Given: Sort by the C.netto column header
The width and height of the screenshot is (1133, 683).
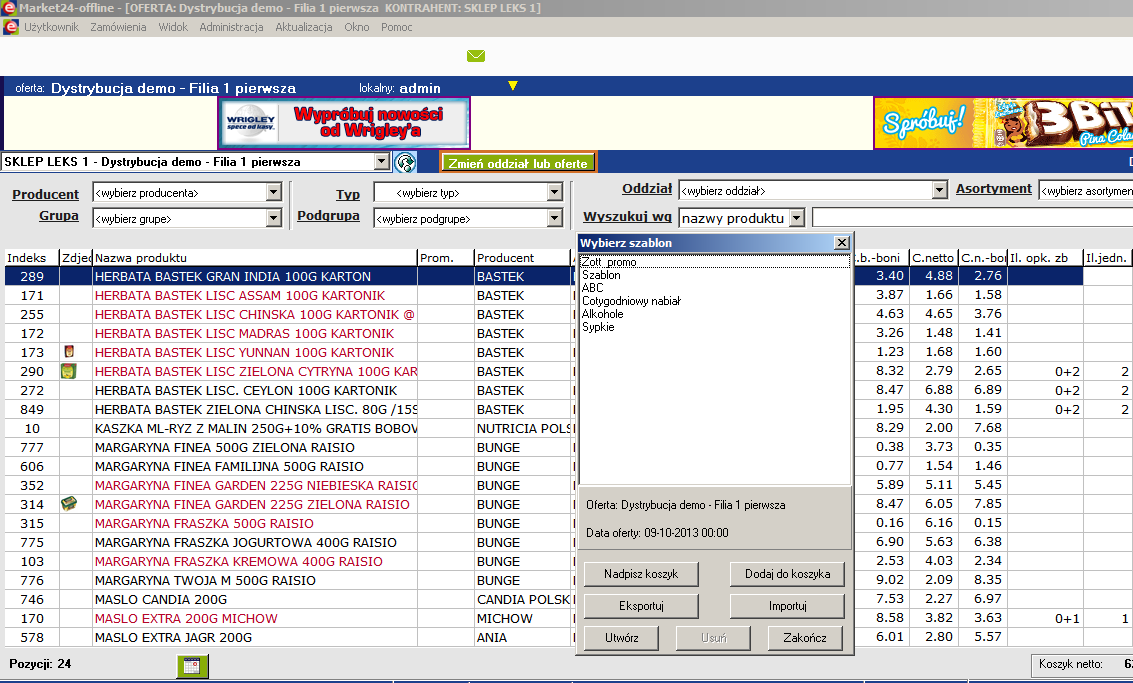Looking at the screenshot, I should [x=933, y=257].
